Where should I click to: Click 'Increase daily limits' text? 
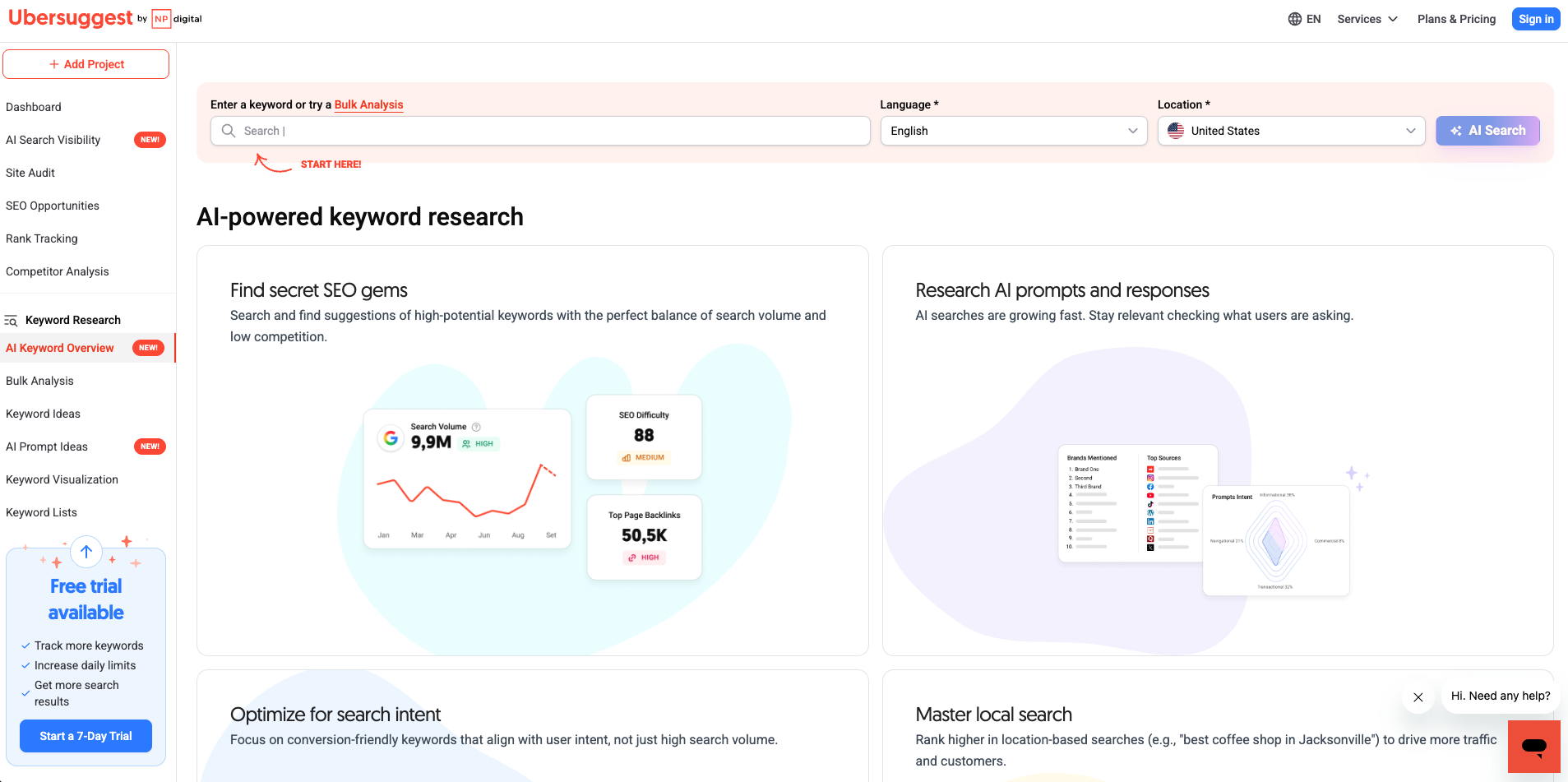tap(86, 665)
